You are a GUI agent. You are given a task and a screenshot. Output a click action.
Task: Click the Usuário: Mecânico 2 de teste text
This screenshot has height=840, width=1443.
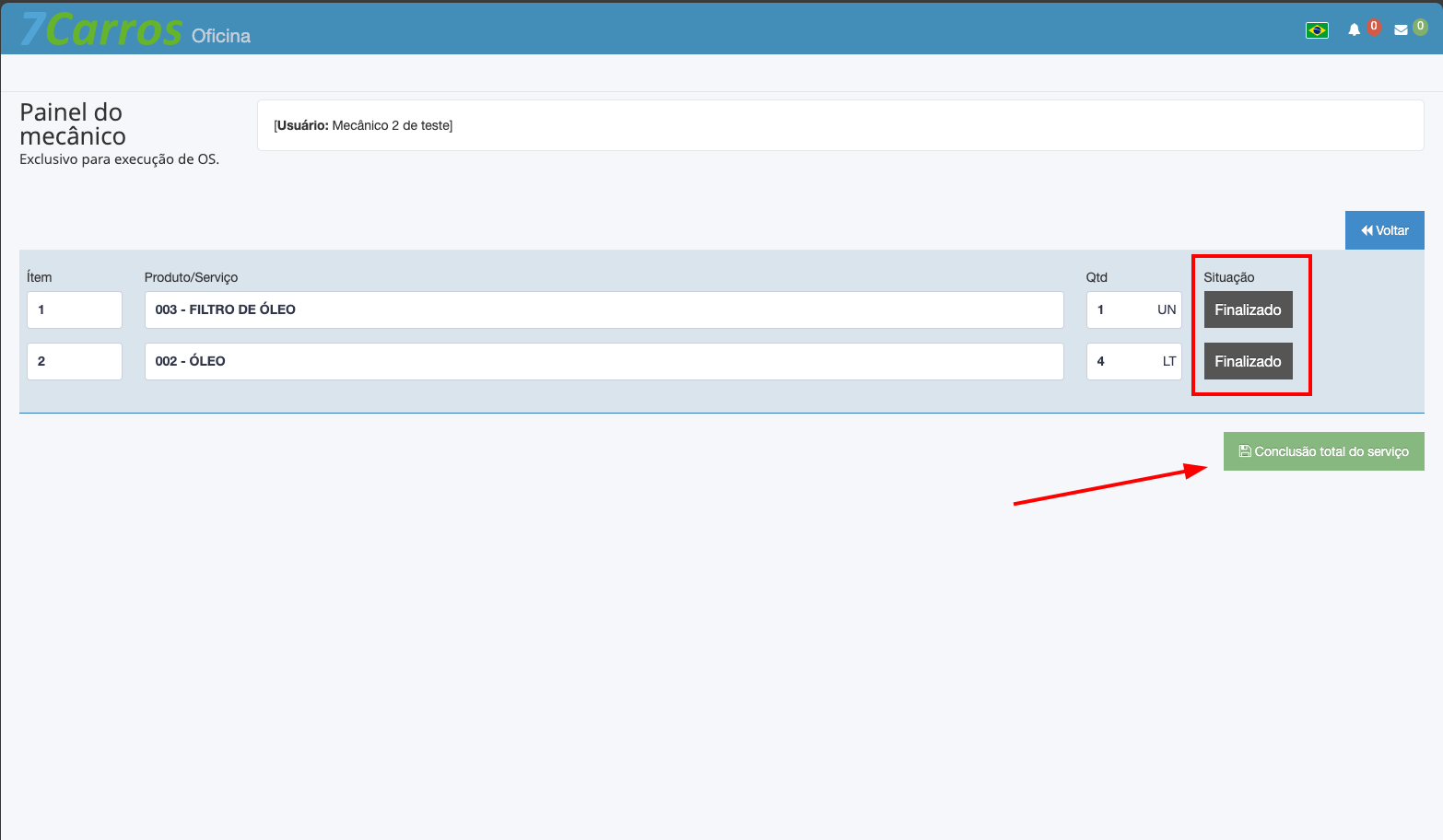coord(363,125)
